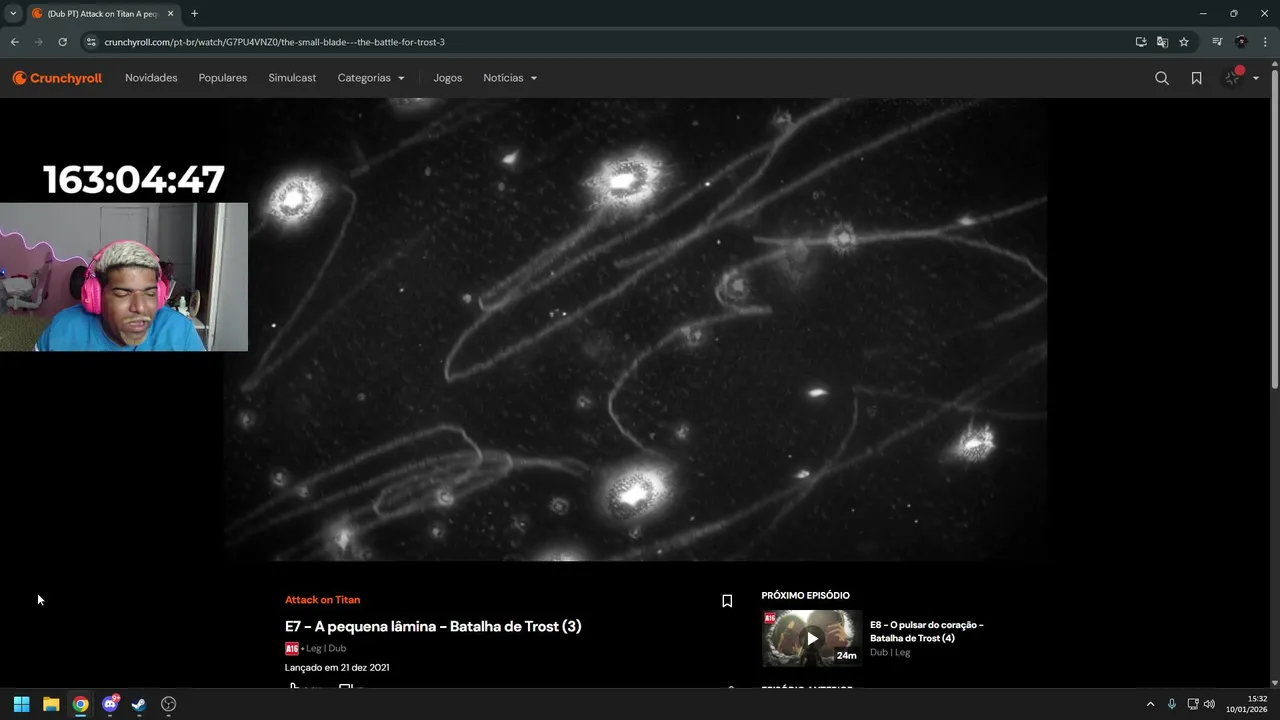
Task: Click the microphone tray icon
Action: tap(1172, 704)
